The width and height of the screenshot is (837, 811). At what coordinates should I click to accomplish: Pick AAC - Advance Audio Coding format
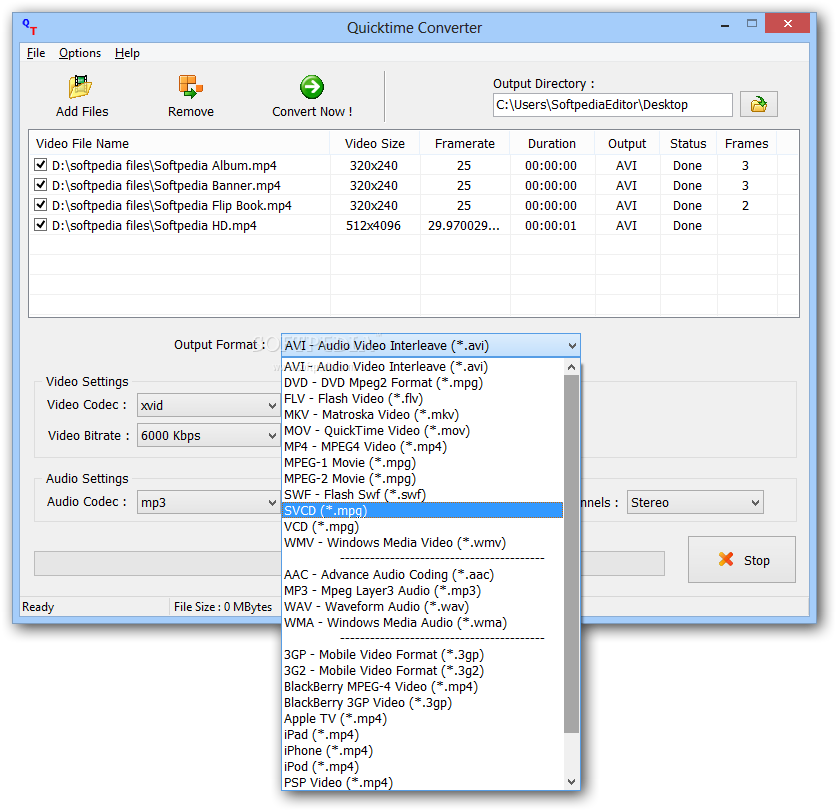[x=423, y=575]
